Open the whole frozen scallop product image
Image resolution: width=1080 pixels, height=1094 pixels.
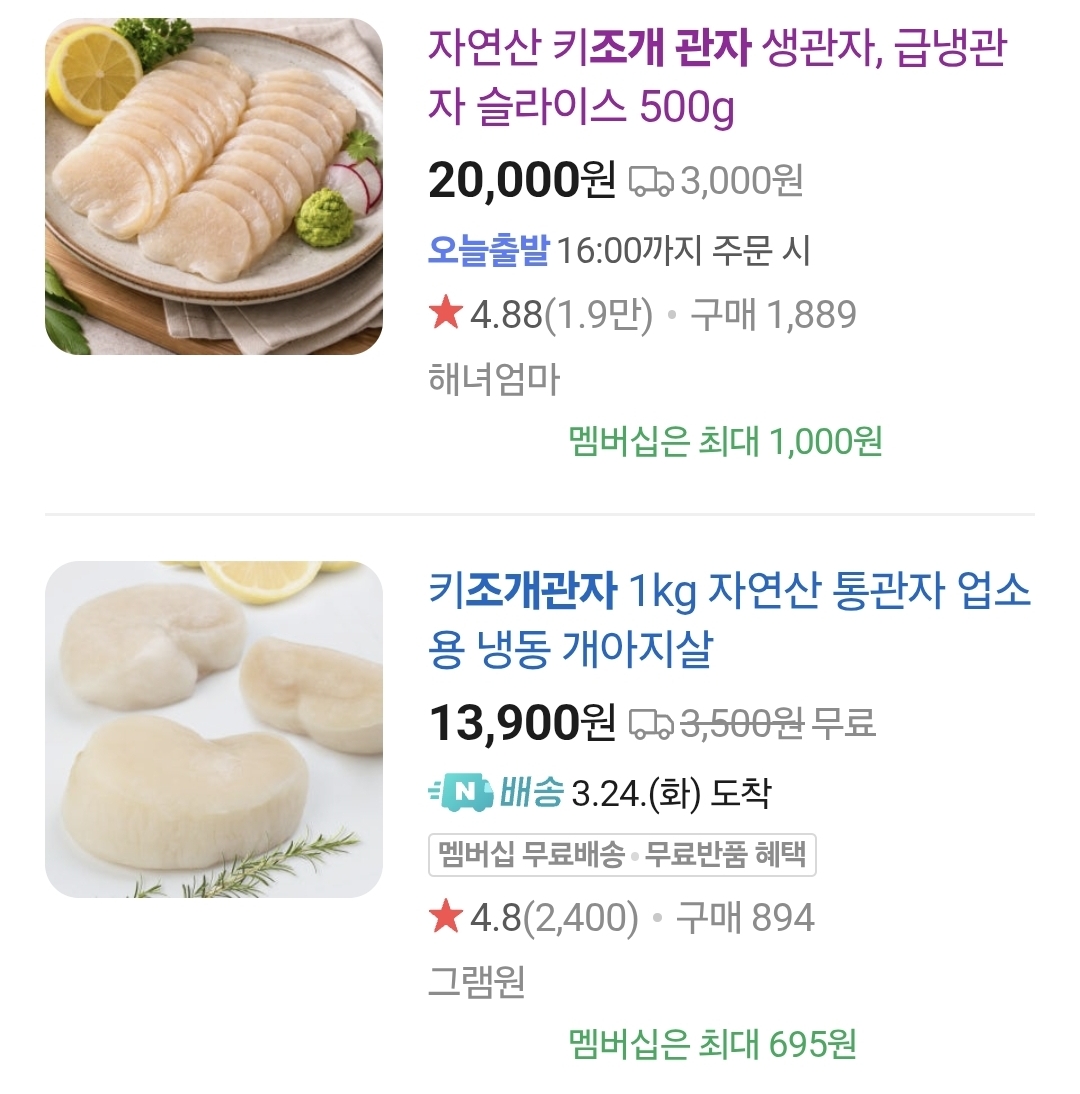(x=213, y=729)
